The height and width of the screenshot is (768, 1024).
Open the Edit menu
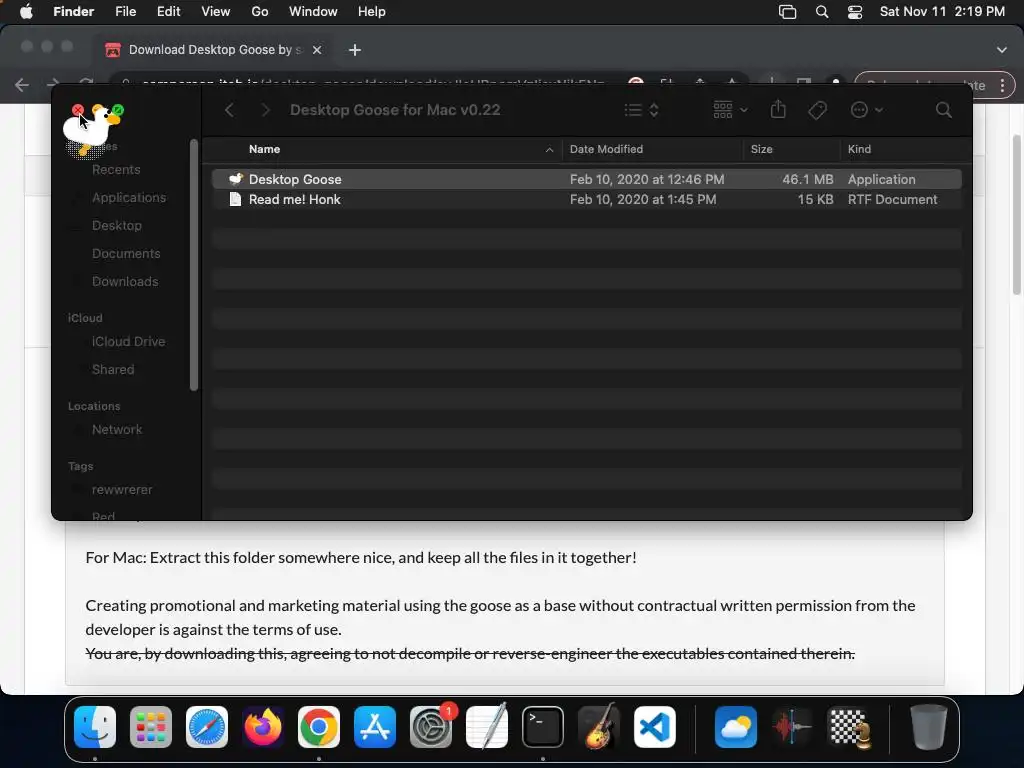pos(168,12)
